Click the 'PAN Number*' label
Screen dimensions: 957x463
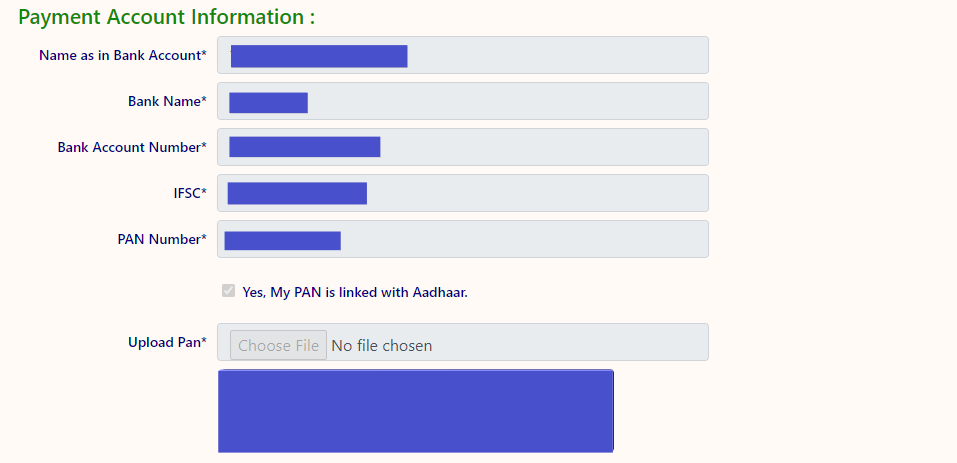pyautogui.click(x=162, y=239)
